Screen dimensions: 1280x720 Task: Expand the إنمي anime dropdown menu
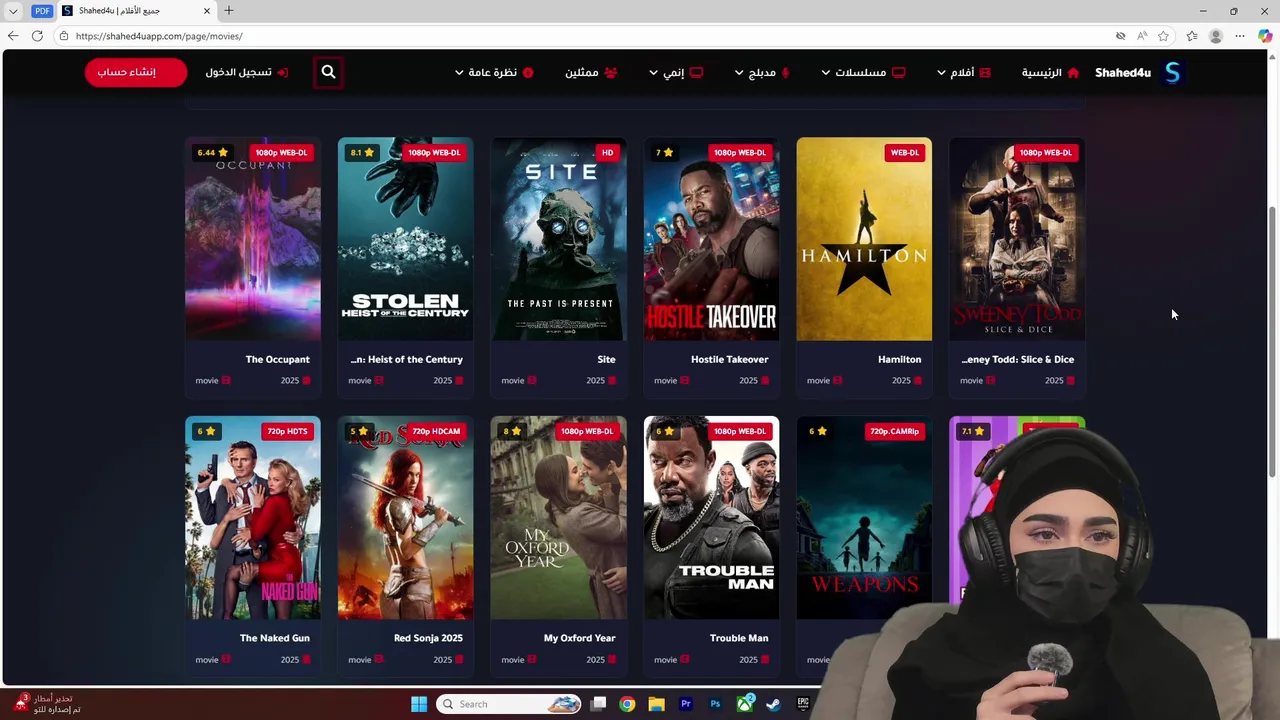676,72
